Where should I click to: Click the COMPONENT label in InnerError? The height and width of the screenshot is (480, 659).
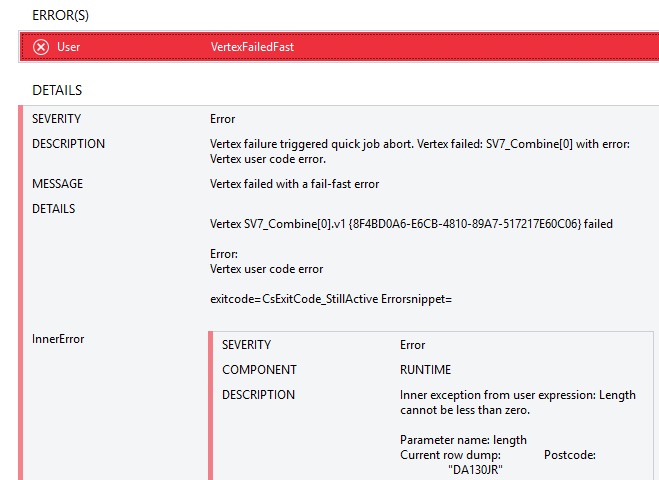click(259, 370)
